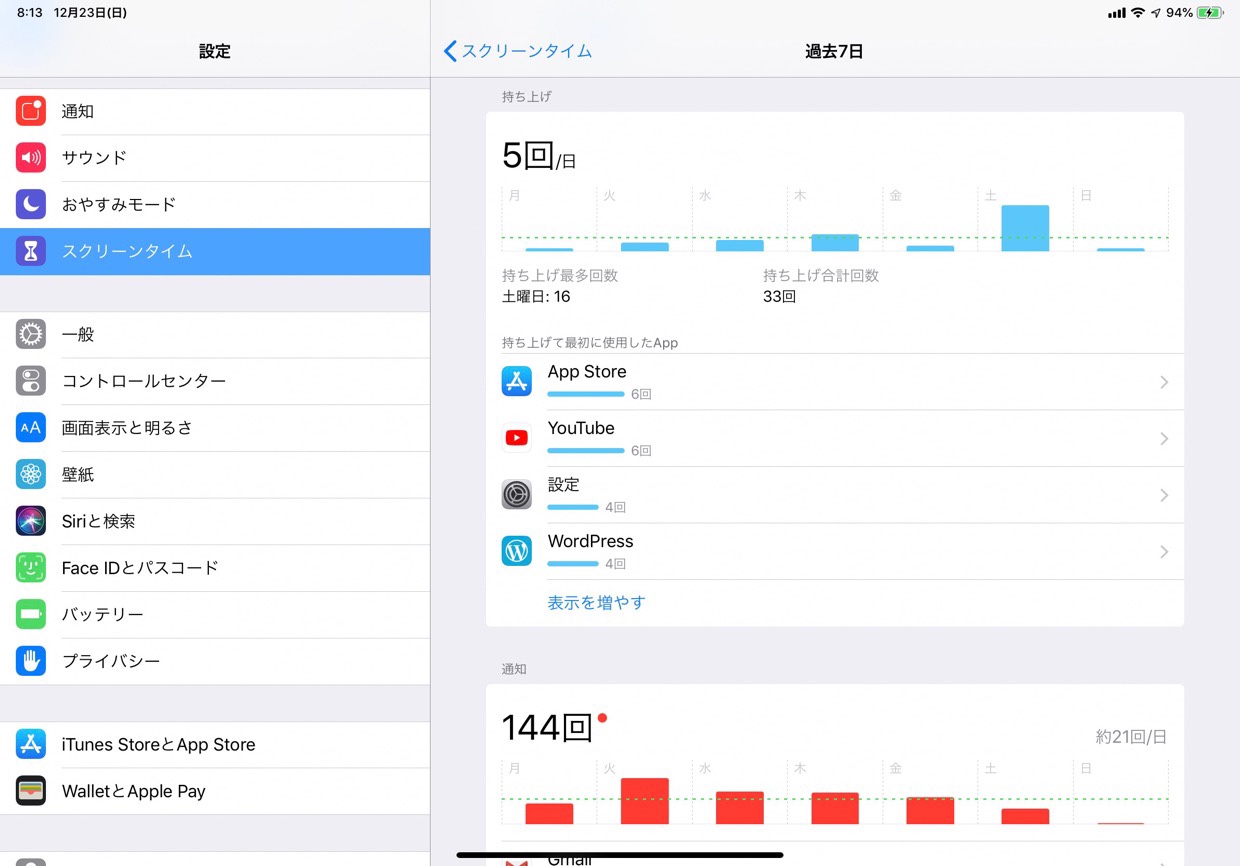Tap the 画面表示と明るさ AA icon

click(31, 428)
